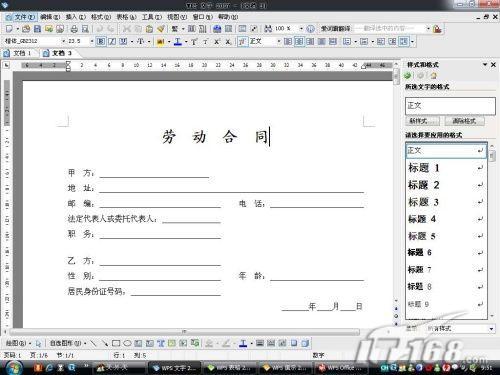This screenshot has width=500, height=375.
Task: Open the font color dropdown arrow
Action: 186,42
